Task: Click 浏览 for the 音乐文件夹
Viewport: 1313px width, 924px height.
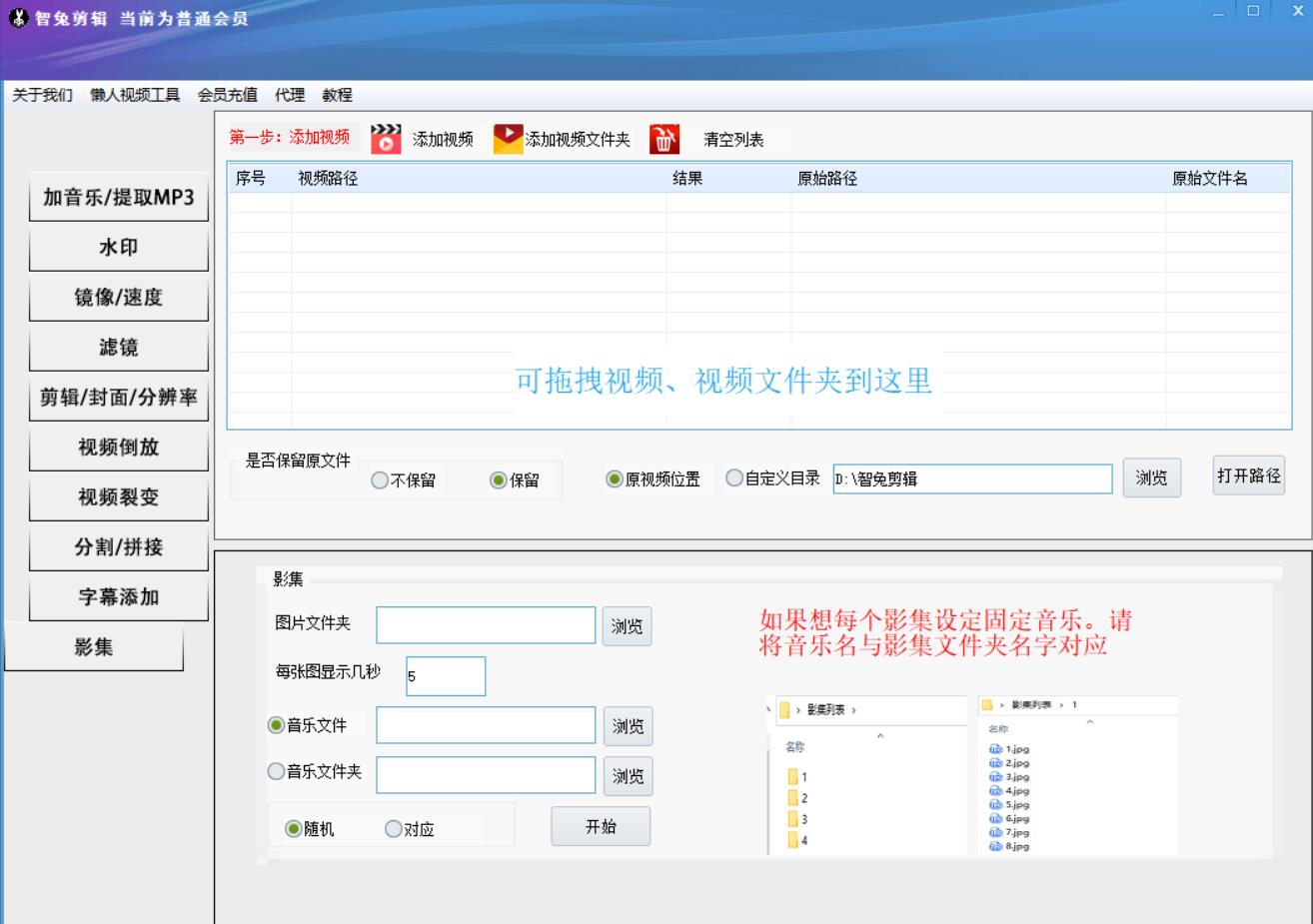Action: (x=628, y=776)
